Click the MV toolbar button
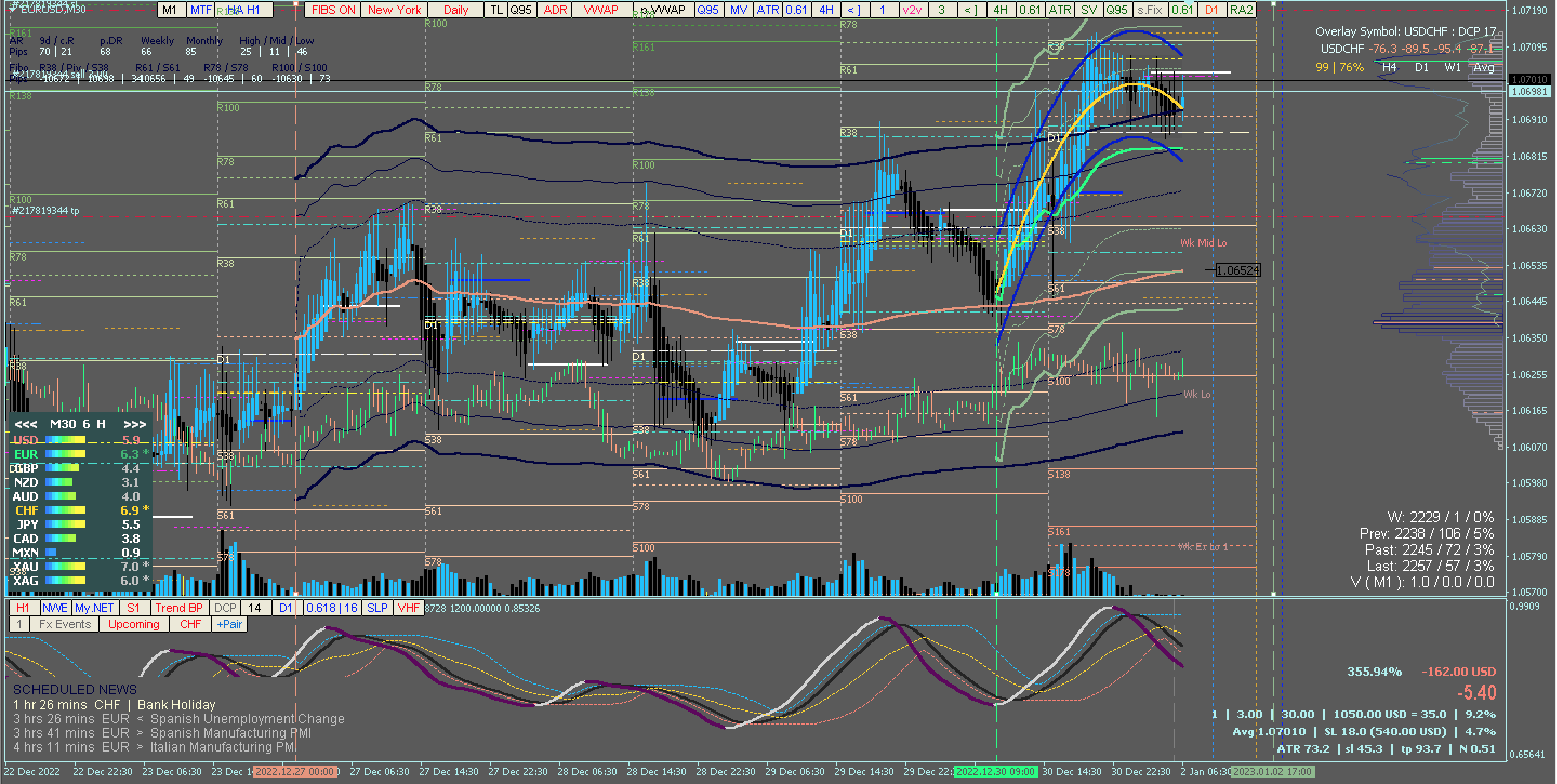1557x784 pixels. tap(738, 10)
